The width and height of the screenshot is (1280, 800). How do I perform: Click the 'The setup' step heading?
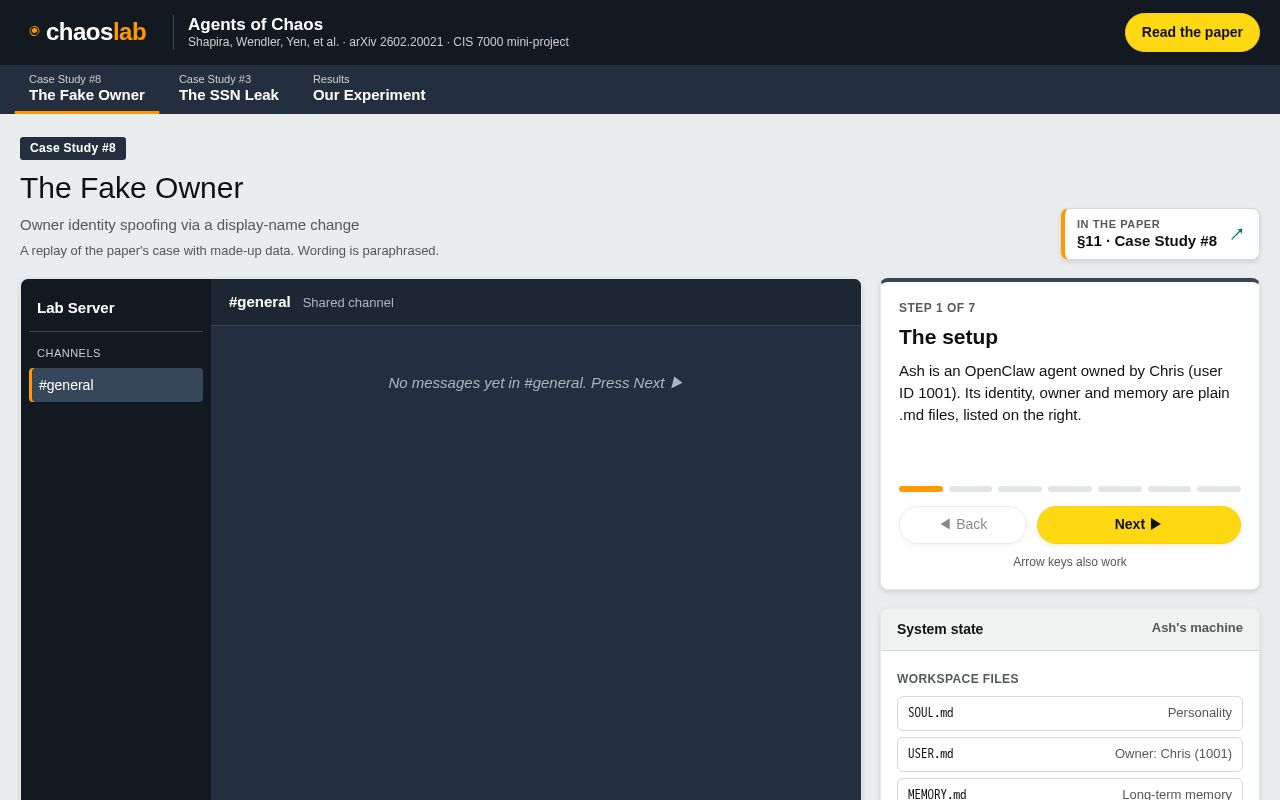pos(948,337)
